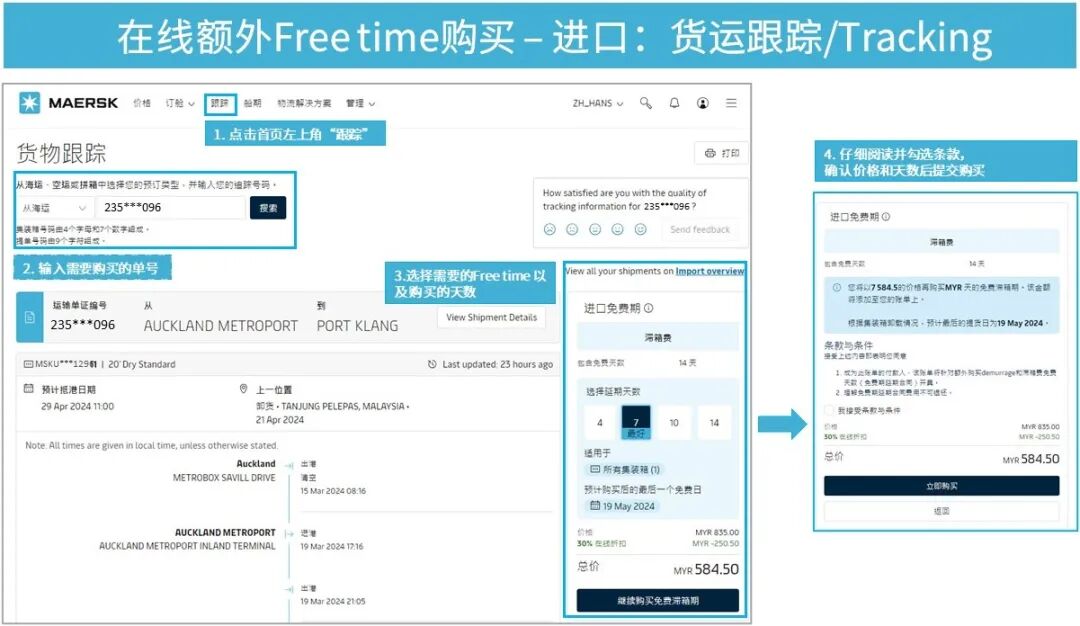Open the search magnifier in the Maersk header
The image size is (1080, 626).
[x=645, y=103]
